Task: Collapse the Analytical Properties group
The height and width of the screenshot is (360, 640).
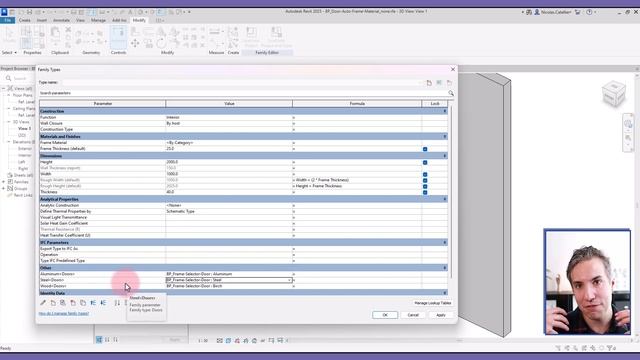Action: coord(445,199)
